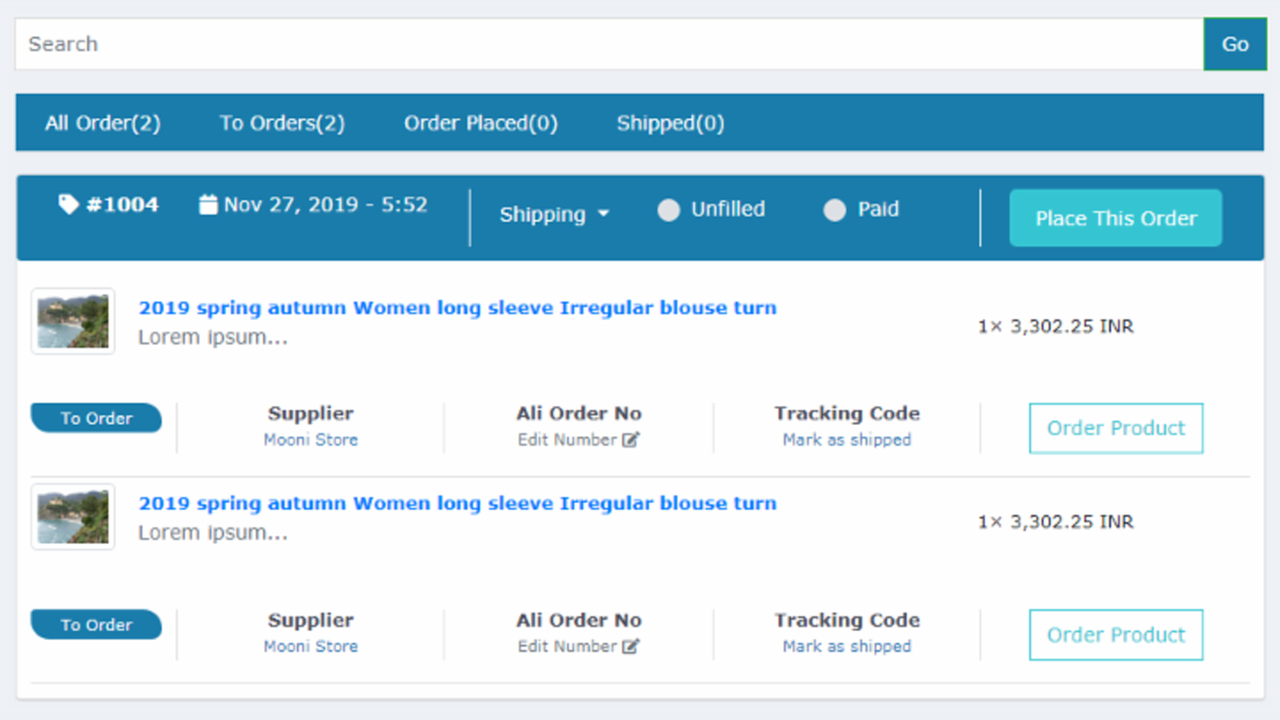1280x720 pixels.
Task: Click Mark as shipped on the first product
Action: (846, 439)
